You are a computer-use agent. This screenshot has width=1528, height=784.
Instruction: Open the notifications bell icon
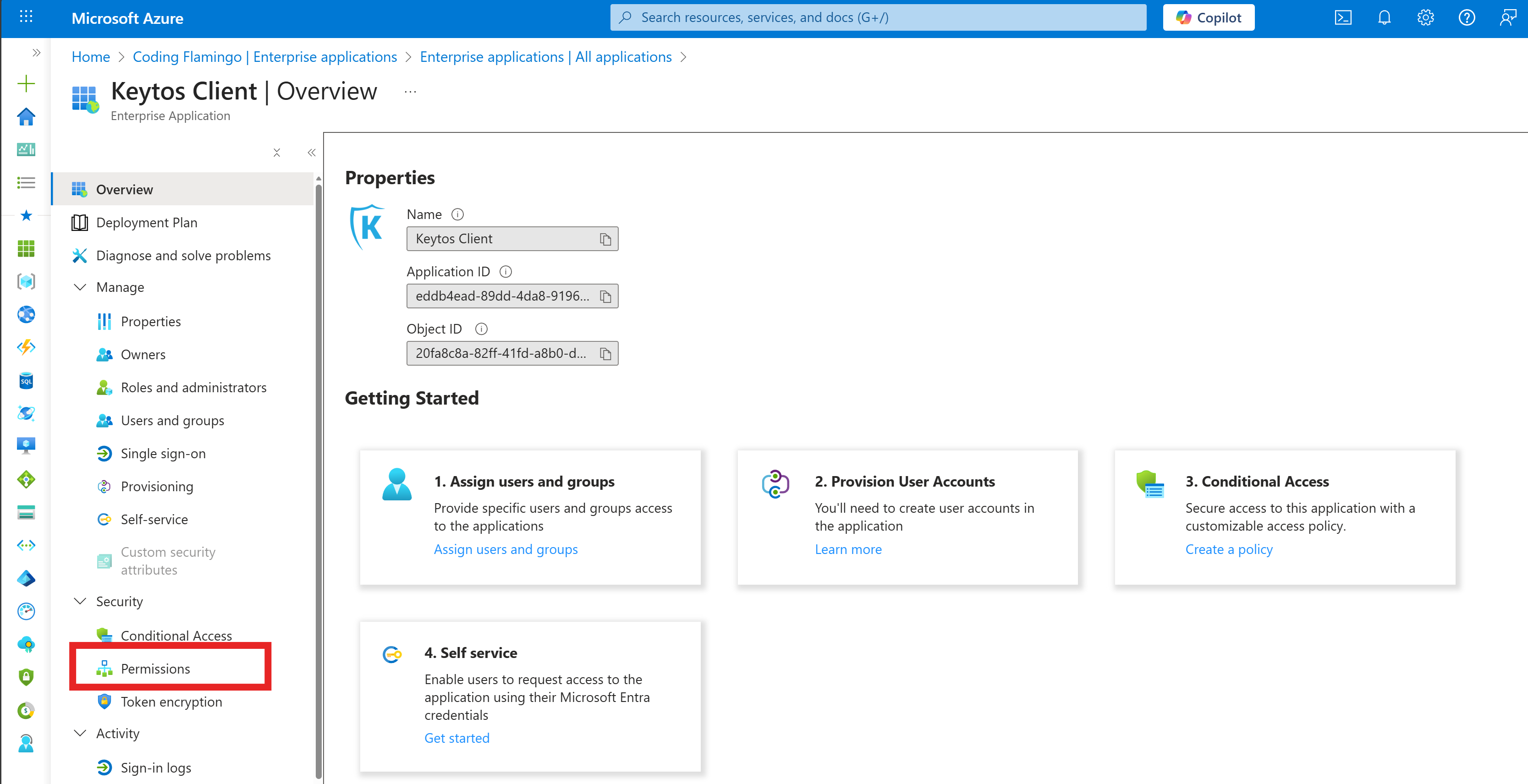coord(1384,17)
